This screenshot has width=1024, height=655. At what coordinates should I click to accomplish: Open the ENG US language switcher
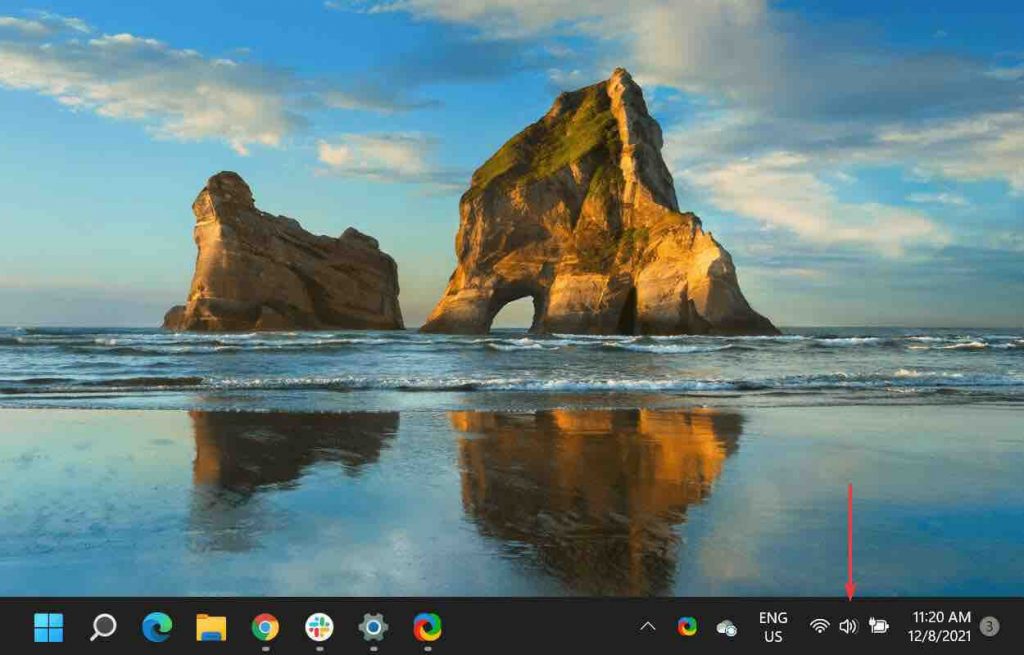pos(773,627)
